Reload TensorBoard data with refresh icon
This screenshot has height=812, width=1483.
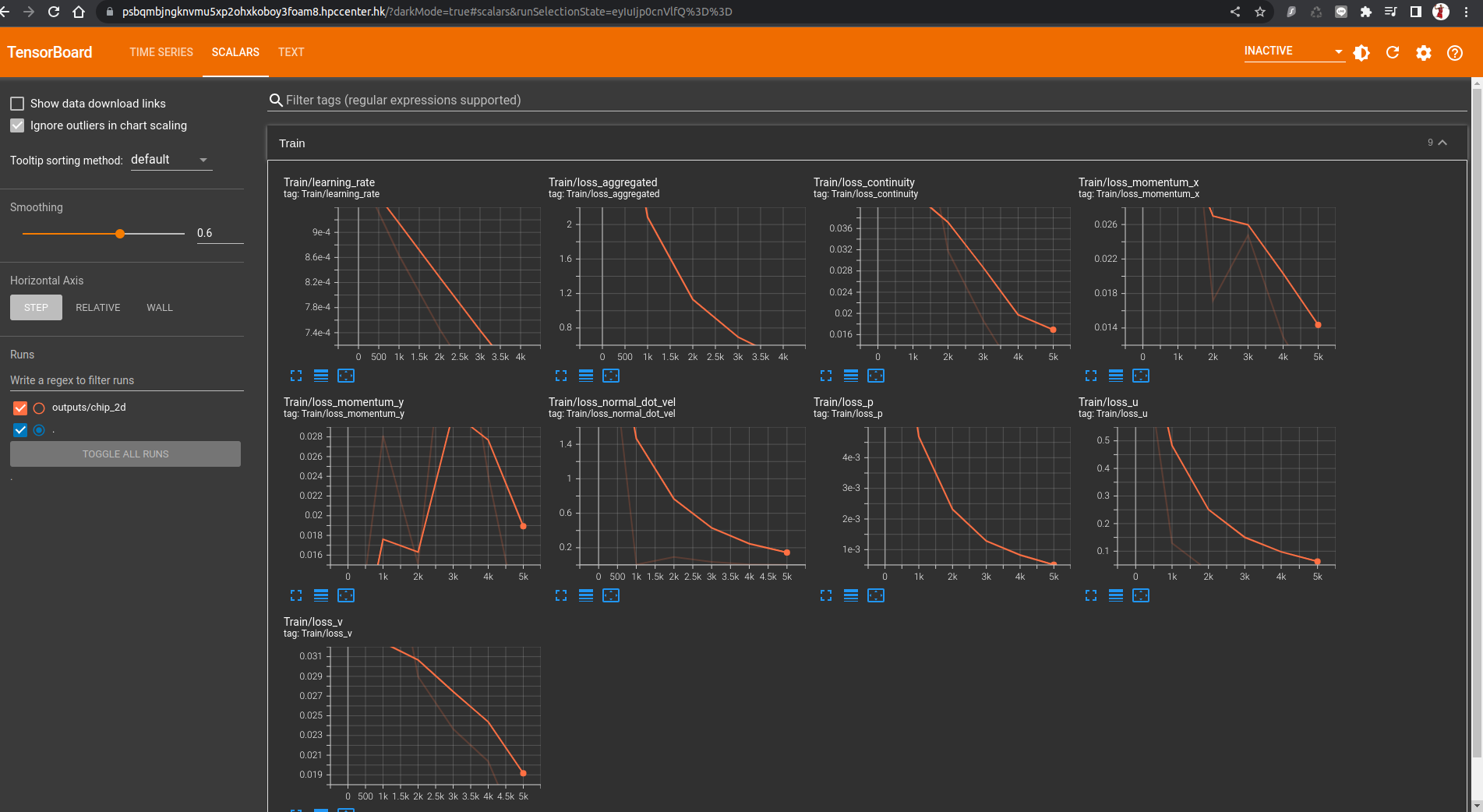coord(1393,53)
